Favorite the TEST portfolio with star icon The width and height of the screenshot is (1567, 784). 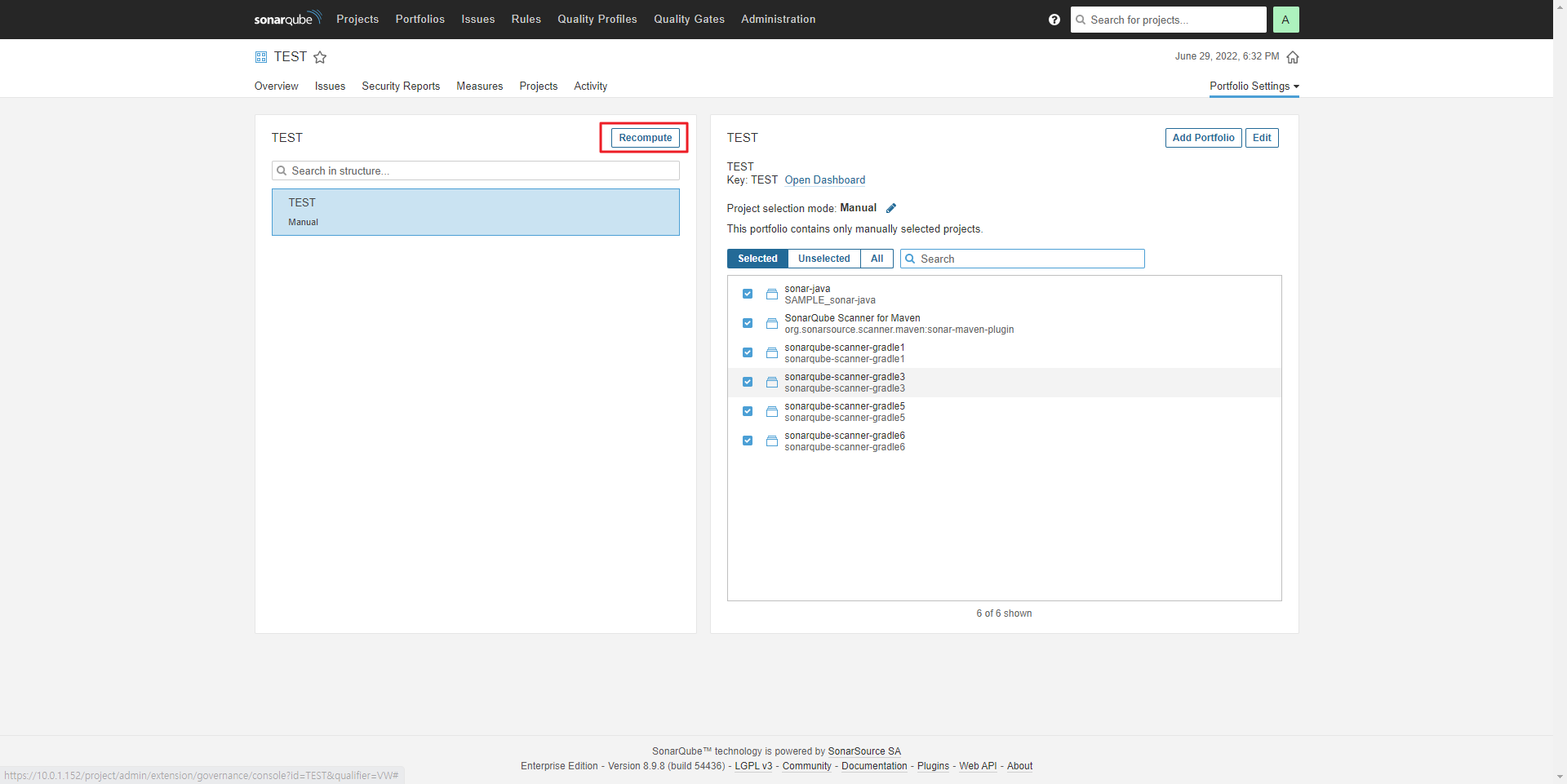[x=320, y=57]
